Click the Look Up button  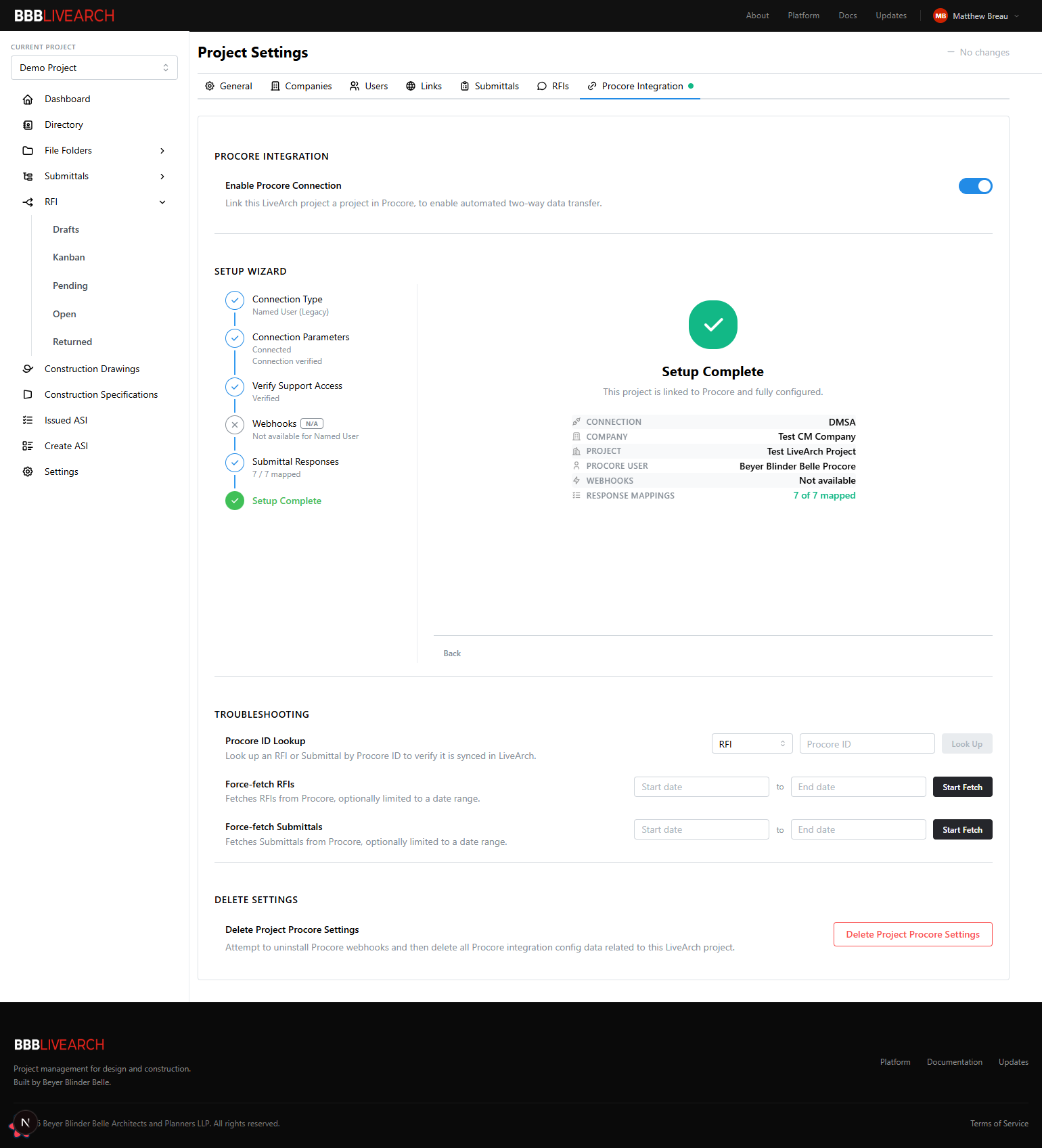click(x=967, y=744)
